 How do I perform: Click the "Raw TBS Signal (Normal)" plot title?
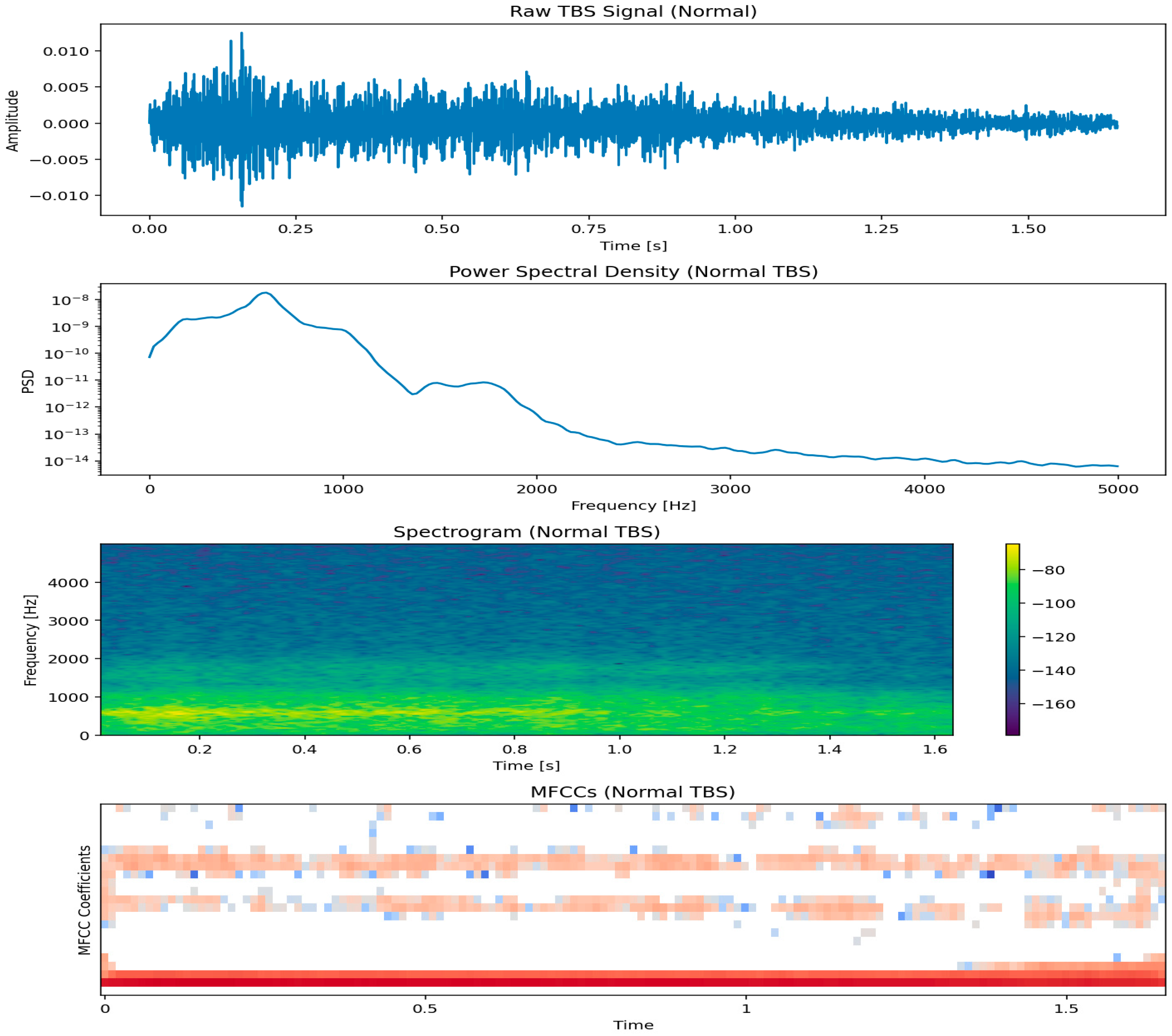(633, 12)
